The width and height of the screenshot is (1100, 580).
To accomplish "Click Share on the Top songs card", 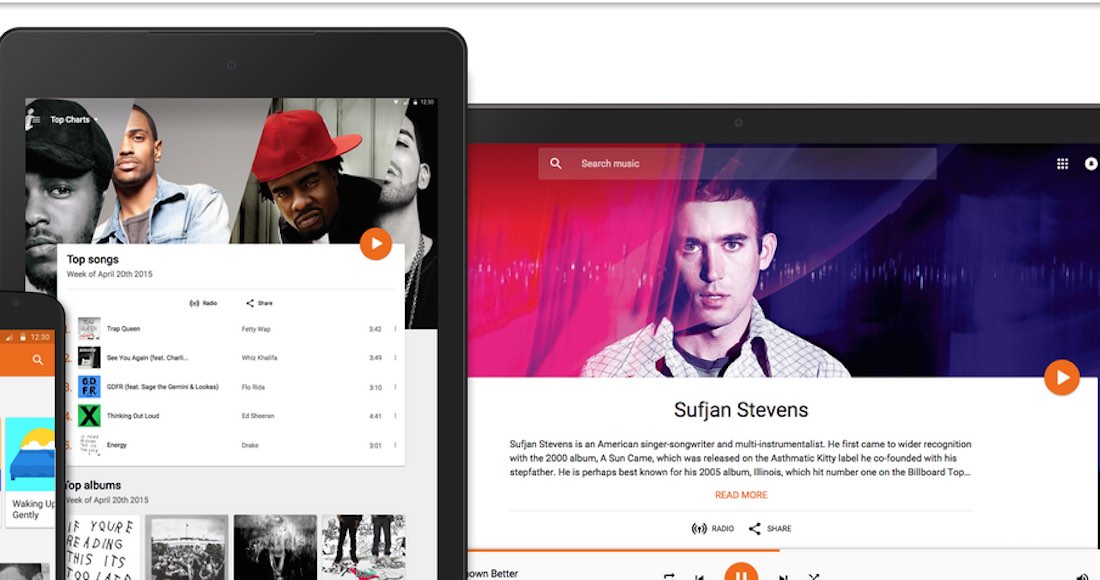I will (259, 303).
